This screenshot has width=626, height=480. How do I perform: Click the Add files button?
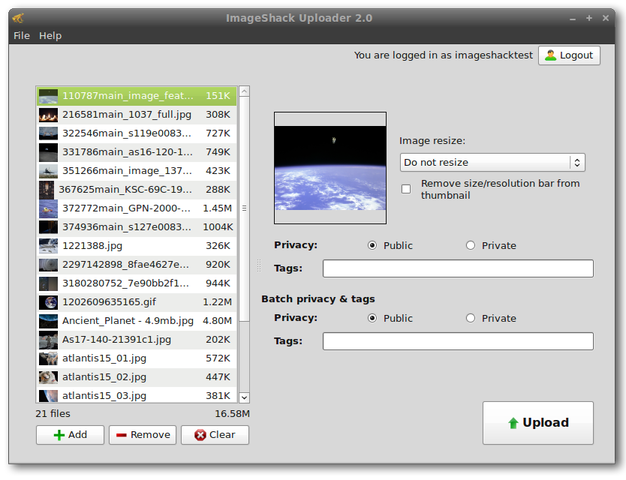pos(70,435)
